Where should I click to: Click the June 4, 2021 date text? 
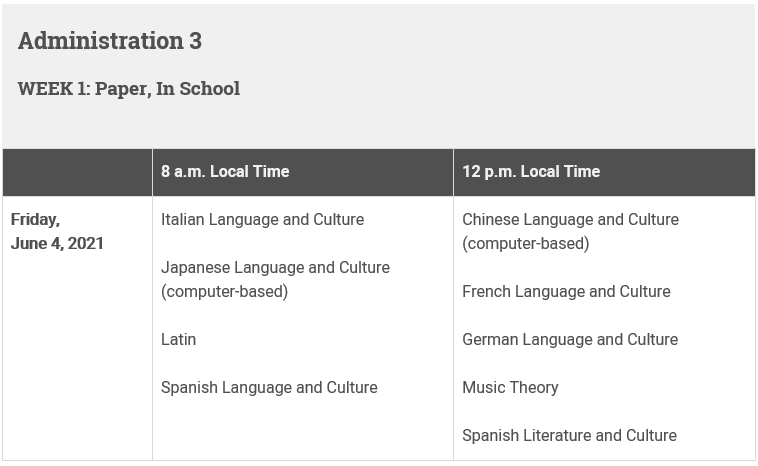click(57, 243)
